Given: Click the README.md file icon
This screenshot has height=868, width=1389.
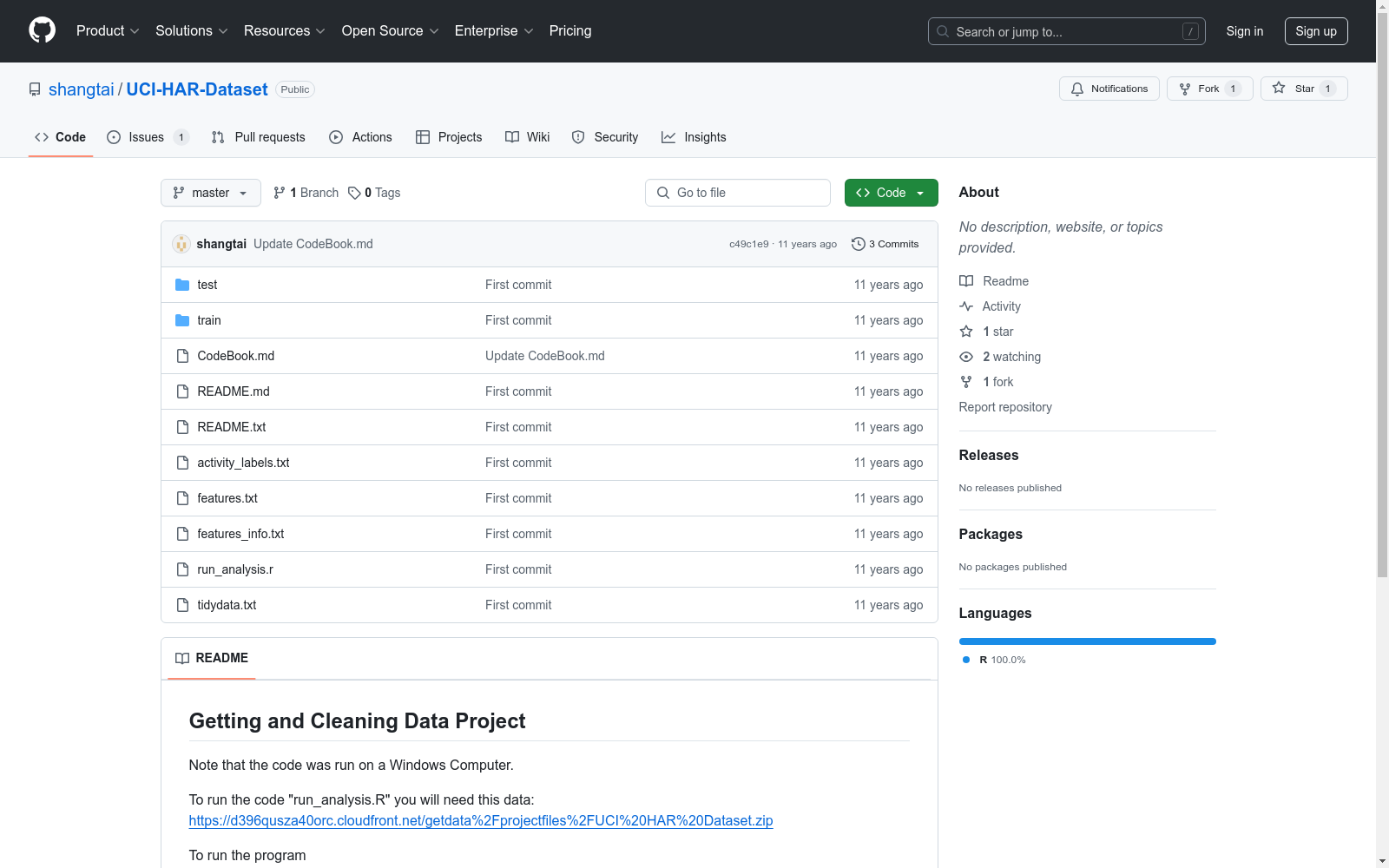Looking at the screenshot, I should (182, 391).
